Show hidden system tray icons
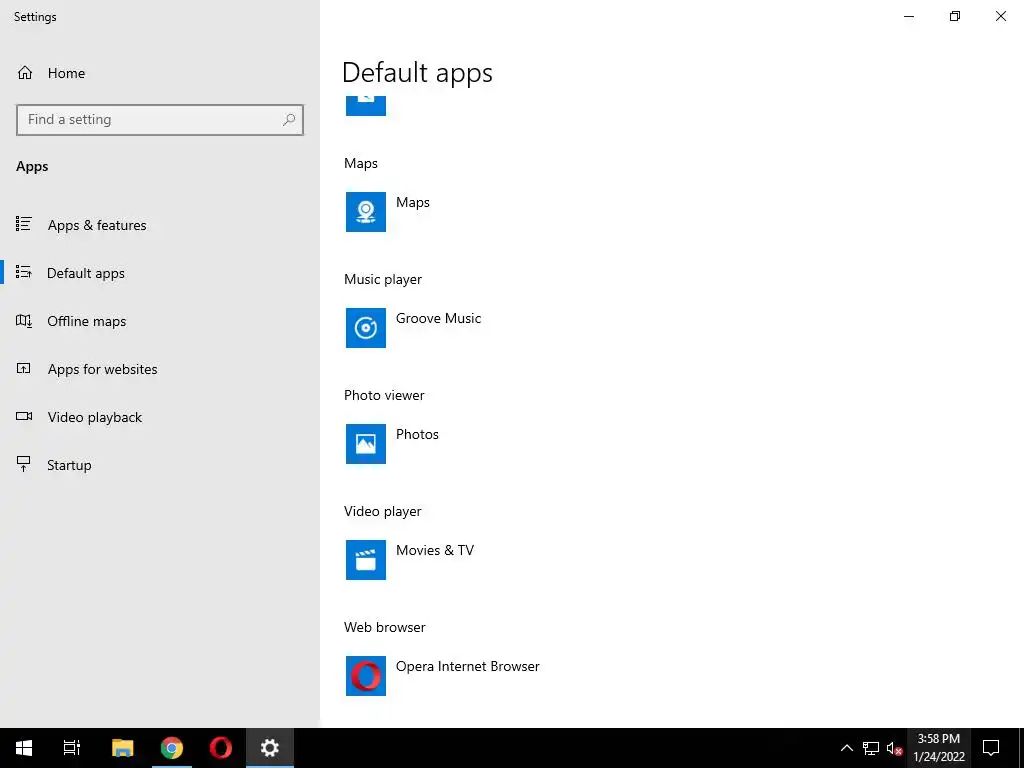 click(846, 748)
